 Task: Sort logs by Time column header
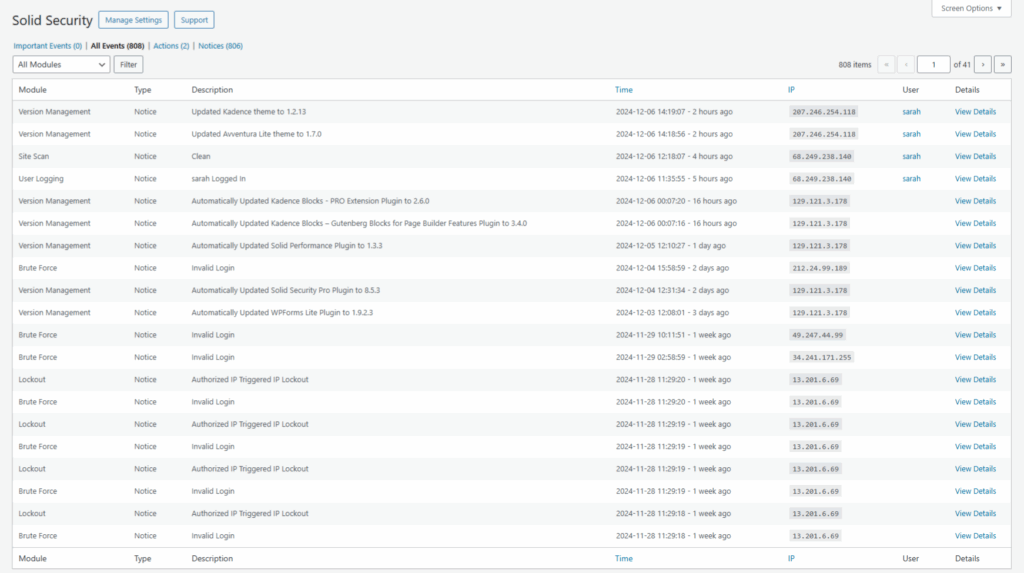[x=623, y=90]
